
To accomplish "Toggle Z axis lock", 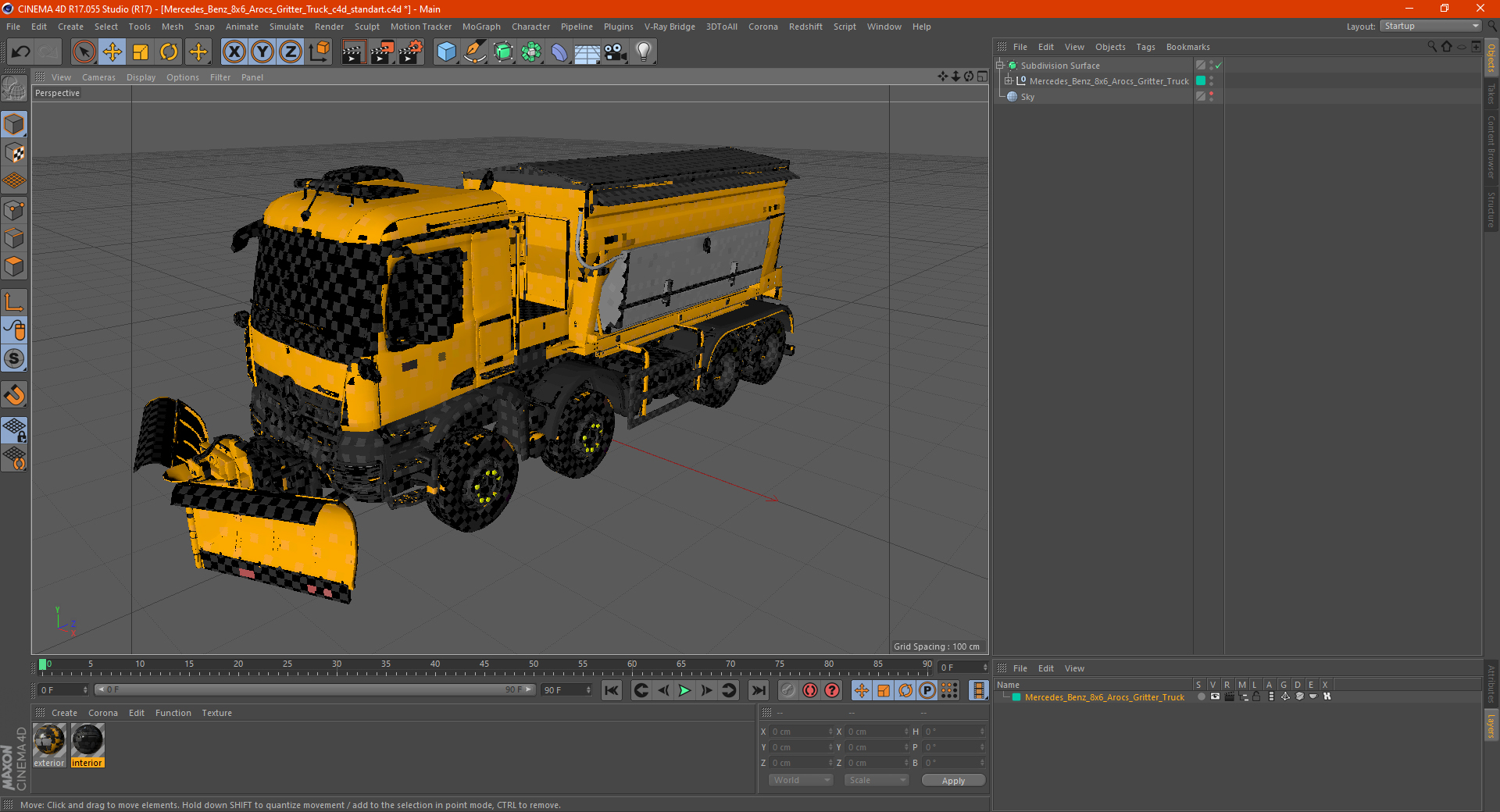I will (x=291, y=52).
